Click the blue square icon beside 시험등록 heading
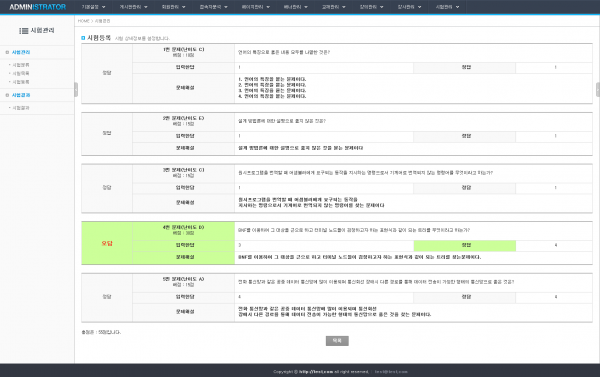The width and height of the screenshot is (600, 377). pyautogui.click(x=83, y=38)
